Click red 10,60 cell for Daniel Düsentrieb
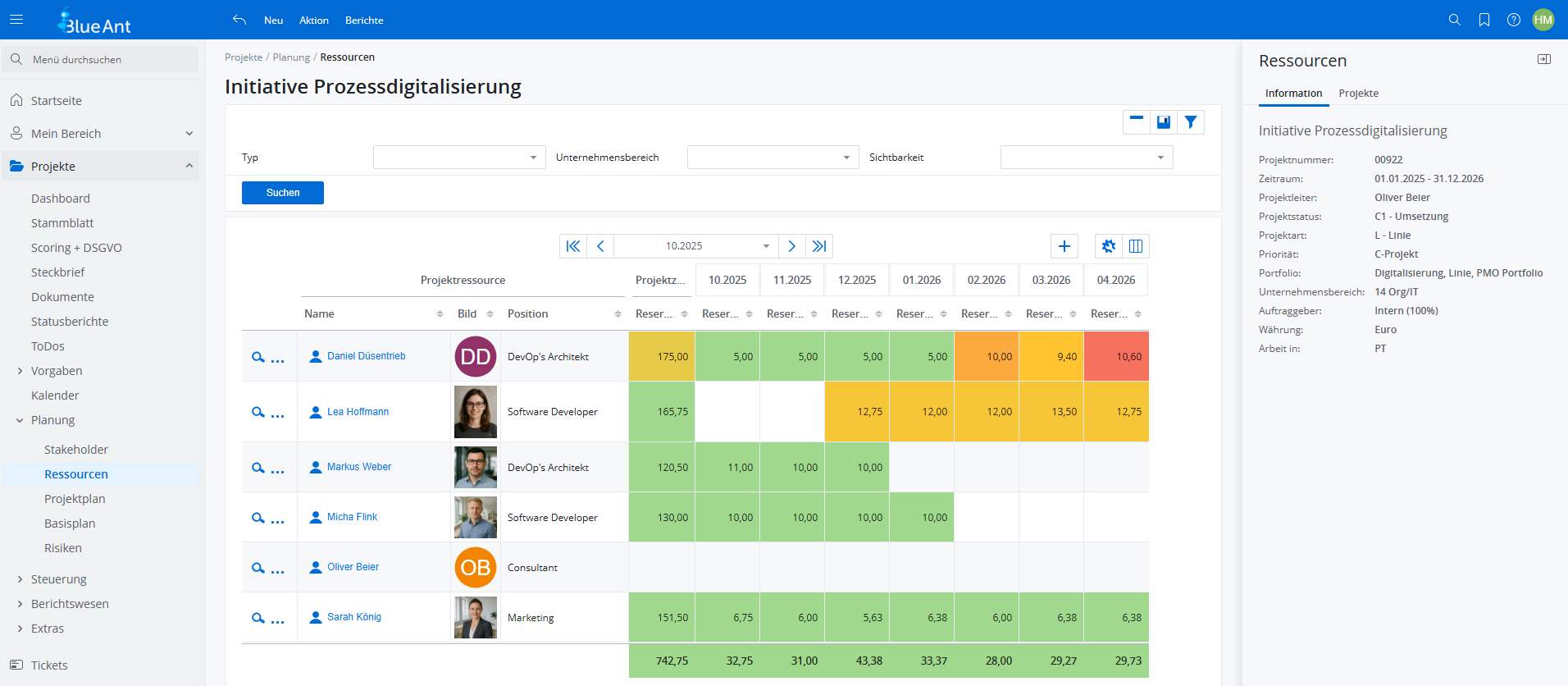 click(x=1116, y=357)
